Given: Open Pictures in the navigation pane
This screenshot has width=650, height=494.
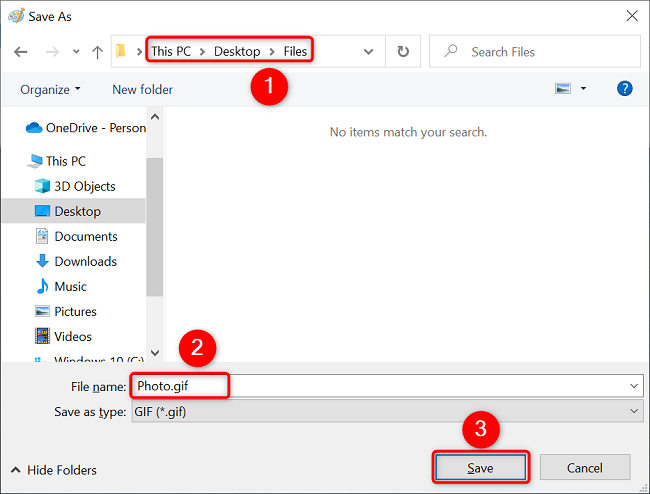Looking at the screenshot, I should tap(75, 311).
